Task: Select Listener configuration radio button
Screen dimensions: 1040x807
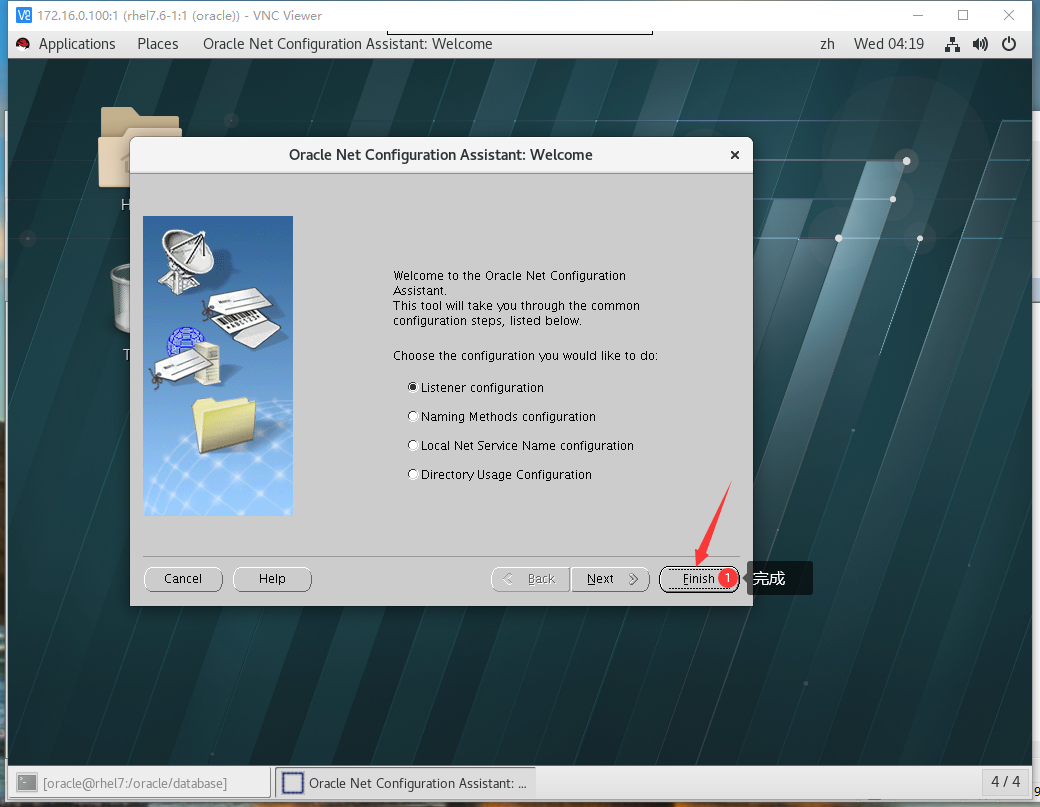Action: (x=476, y=387)
